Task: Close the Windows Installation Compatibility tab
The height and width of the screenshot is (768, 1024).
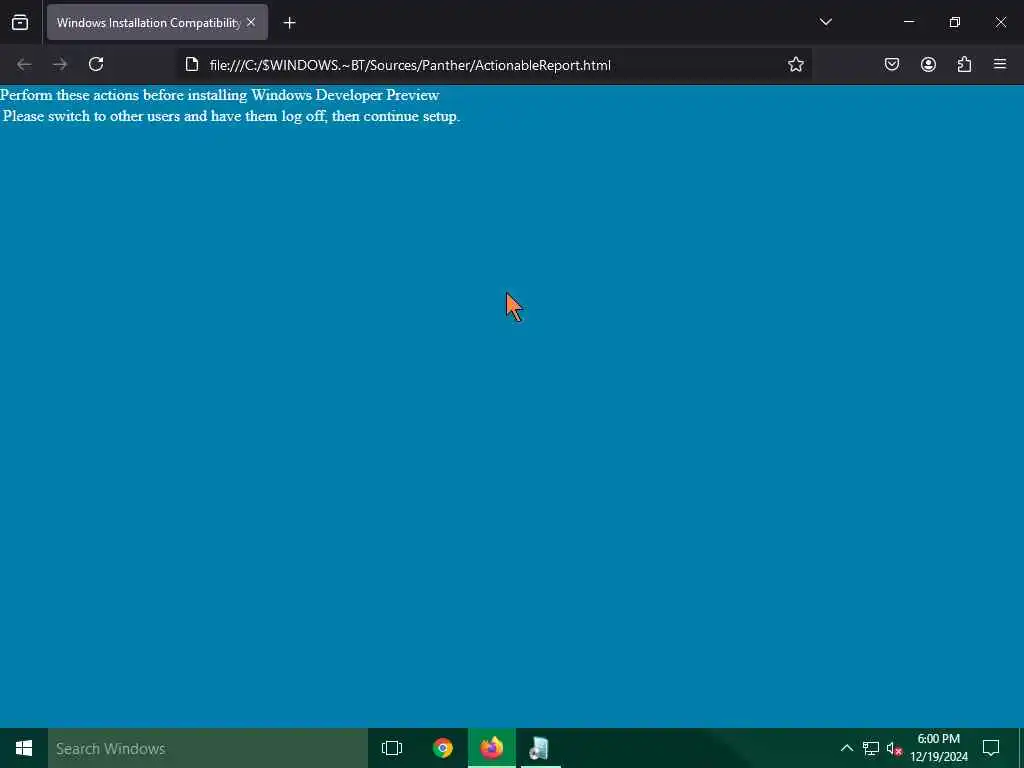Action: pos(251,22)
